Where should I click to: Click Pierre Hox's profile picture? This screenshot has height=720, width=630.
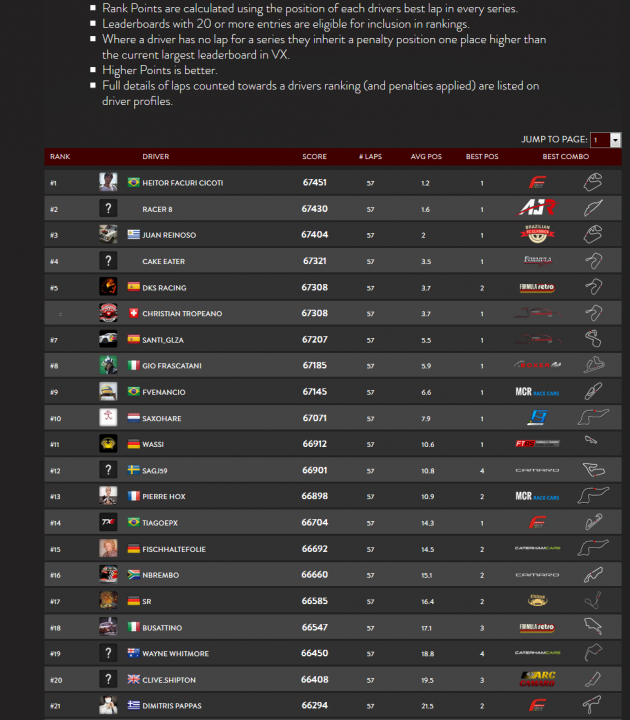click(108, 496)
